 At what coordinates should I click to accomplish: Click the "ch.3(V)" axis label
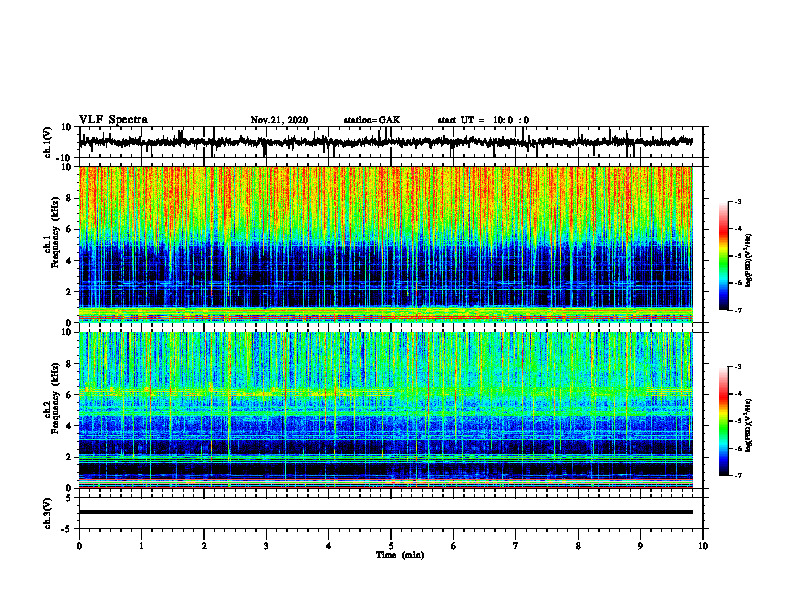(x=48, y=513)
